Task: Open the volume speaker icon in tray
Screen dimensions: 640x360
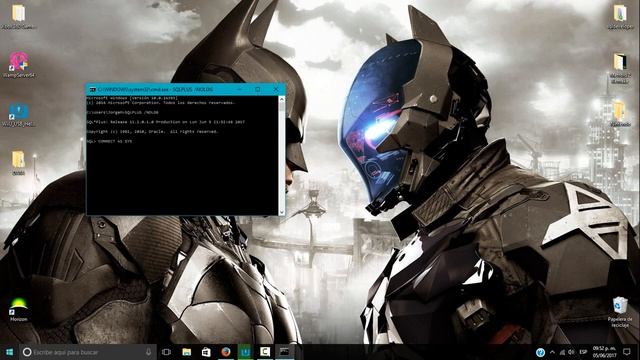Action: 571,352
